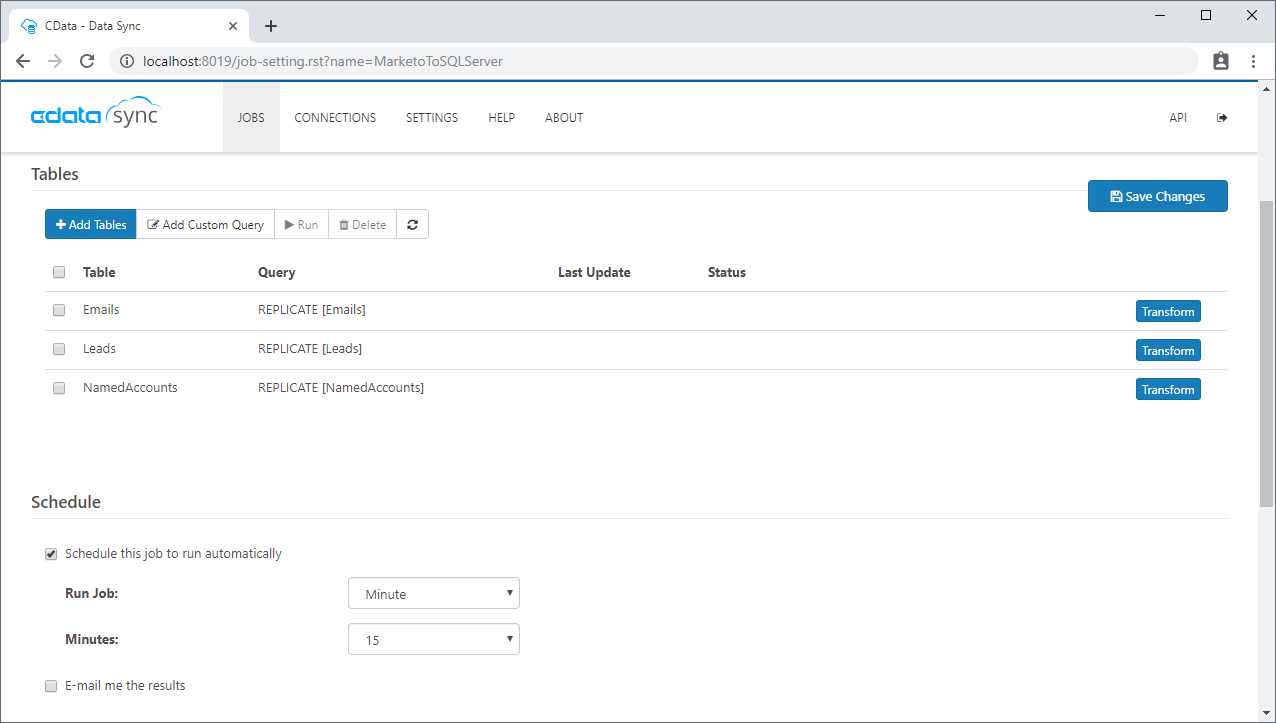Open the Run Job frequency dropdown
The image size is (1276, 723).
tap(433, 593)
